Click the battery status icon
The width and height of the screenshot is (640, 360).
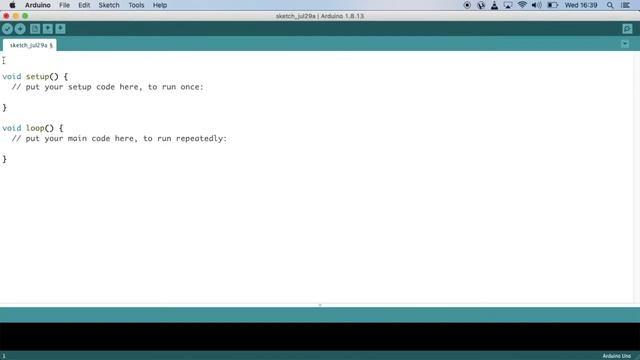pyautogui.click(x=552, y=5)
